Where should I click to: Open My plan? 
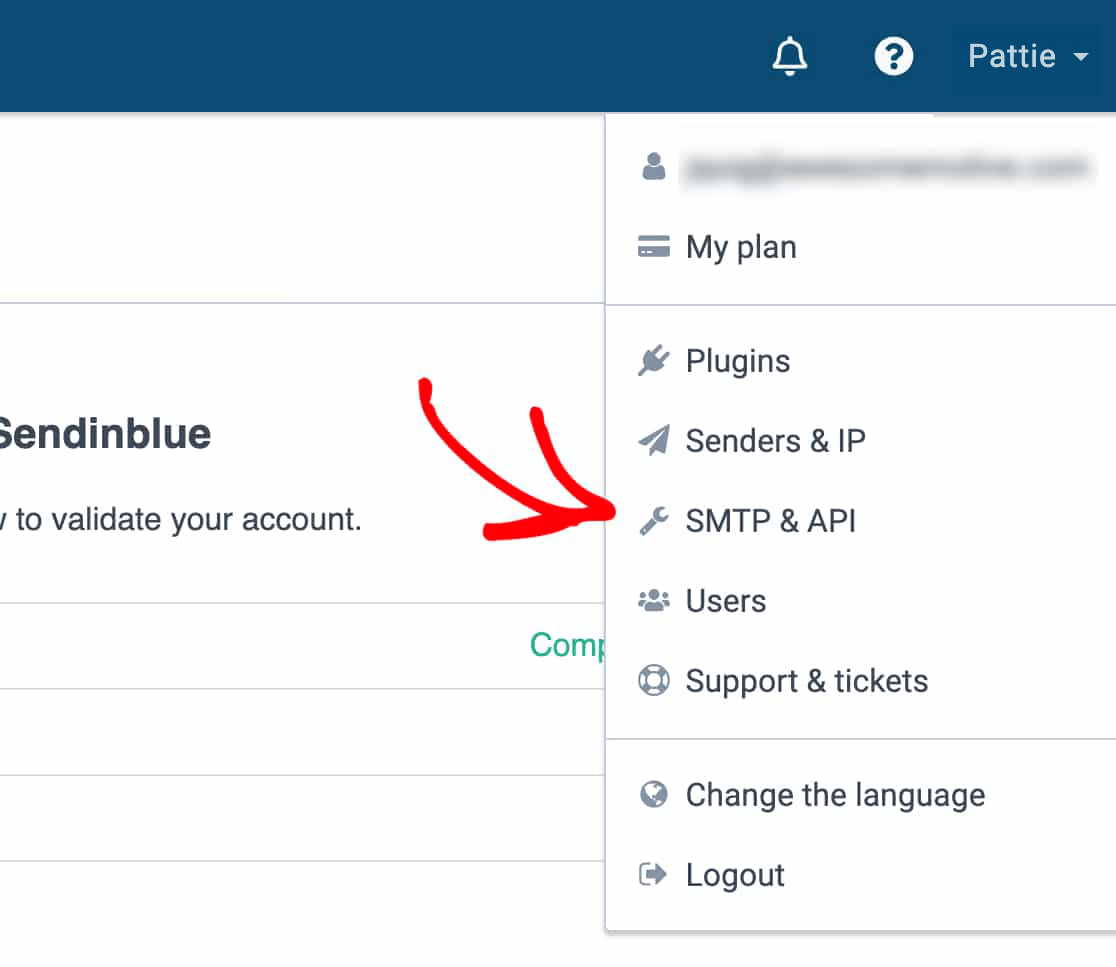click(739, 246)
